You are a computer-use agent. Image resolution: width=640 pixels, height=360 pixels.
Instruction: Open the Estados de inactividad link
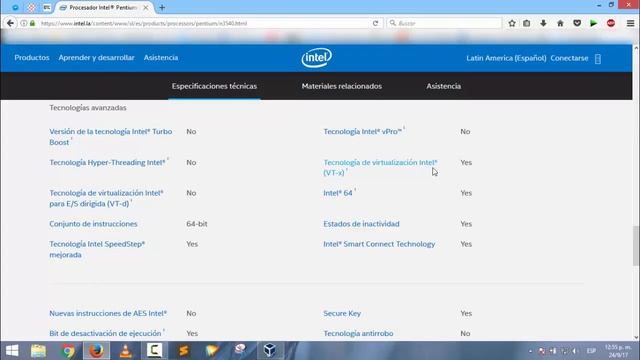click(x=361, y=224)
